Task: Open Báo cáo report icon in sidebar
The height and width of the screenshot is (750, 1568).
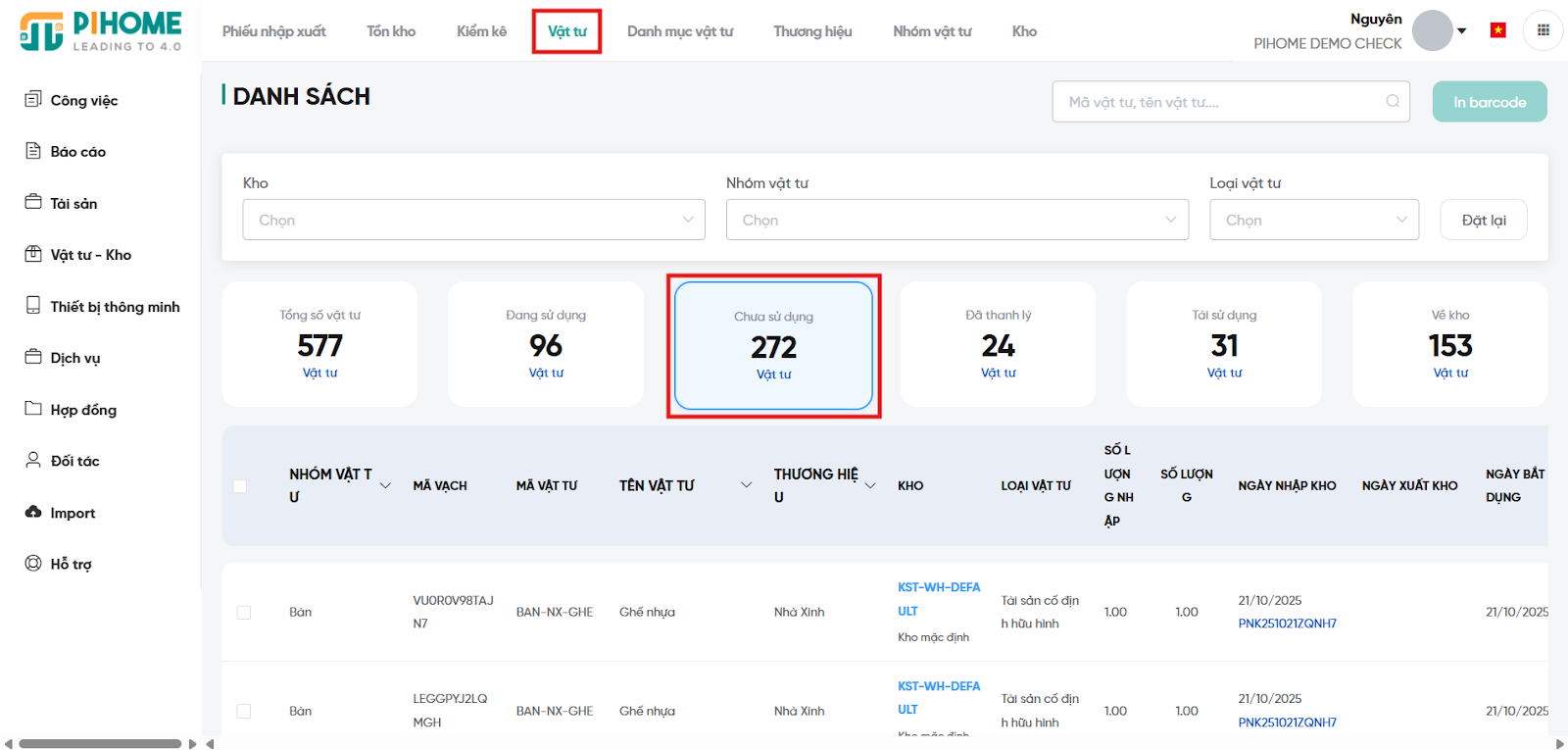Action: tap(33, 151)
